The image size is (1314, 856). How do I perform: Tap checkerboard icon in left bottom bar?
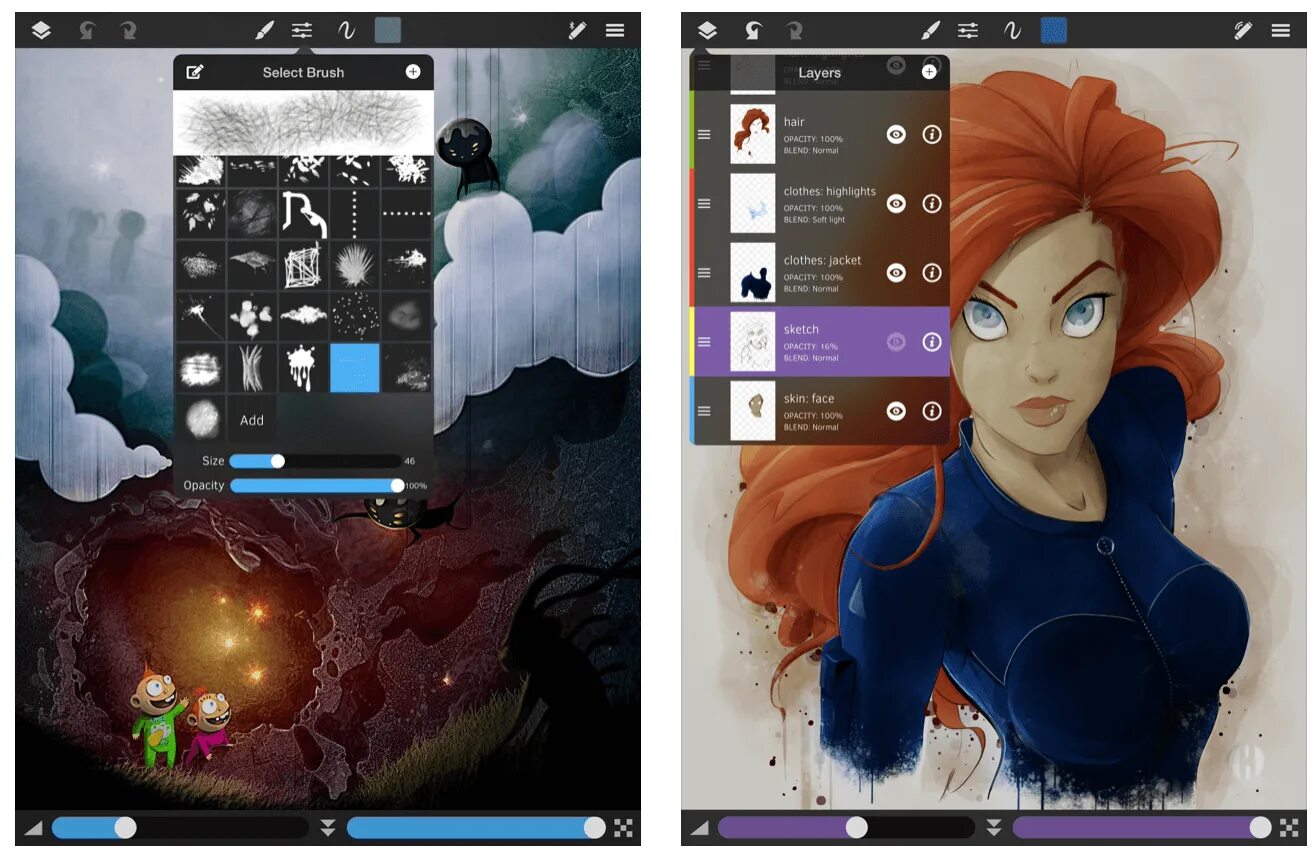pos(624,828)
